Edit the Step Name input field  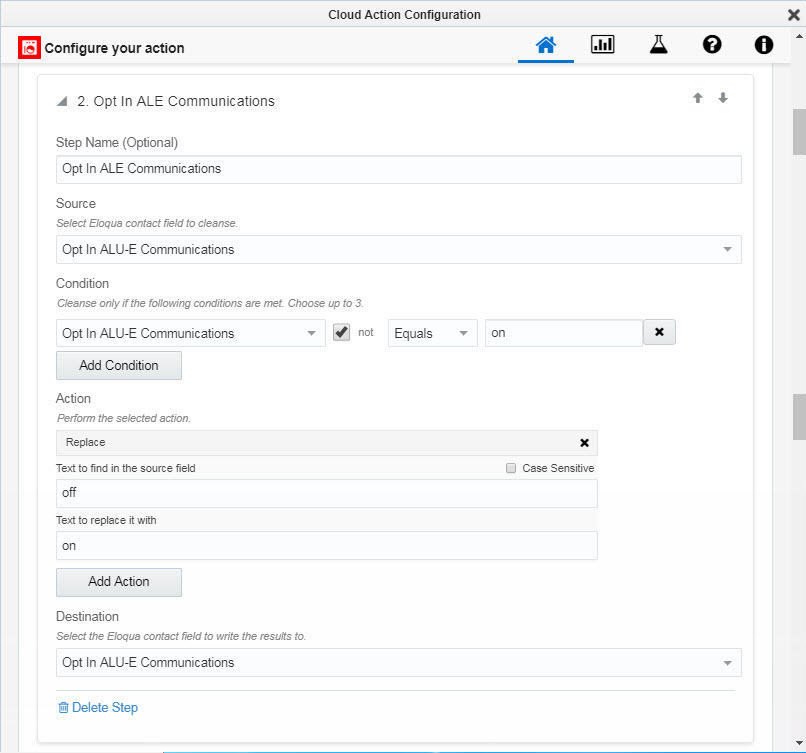[398, 169]
